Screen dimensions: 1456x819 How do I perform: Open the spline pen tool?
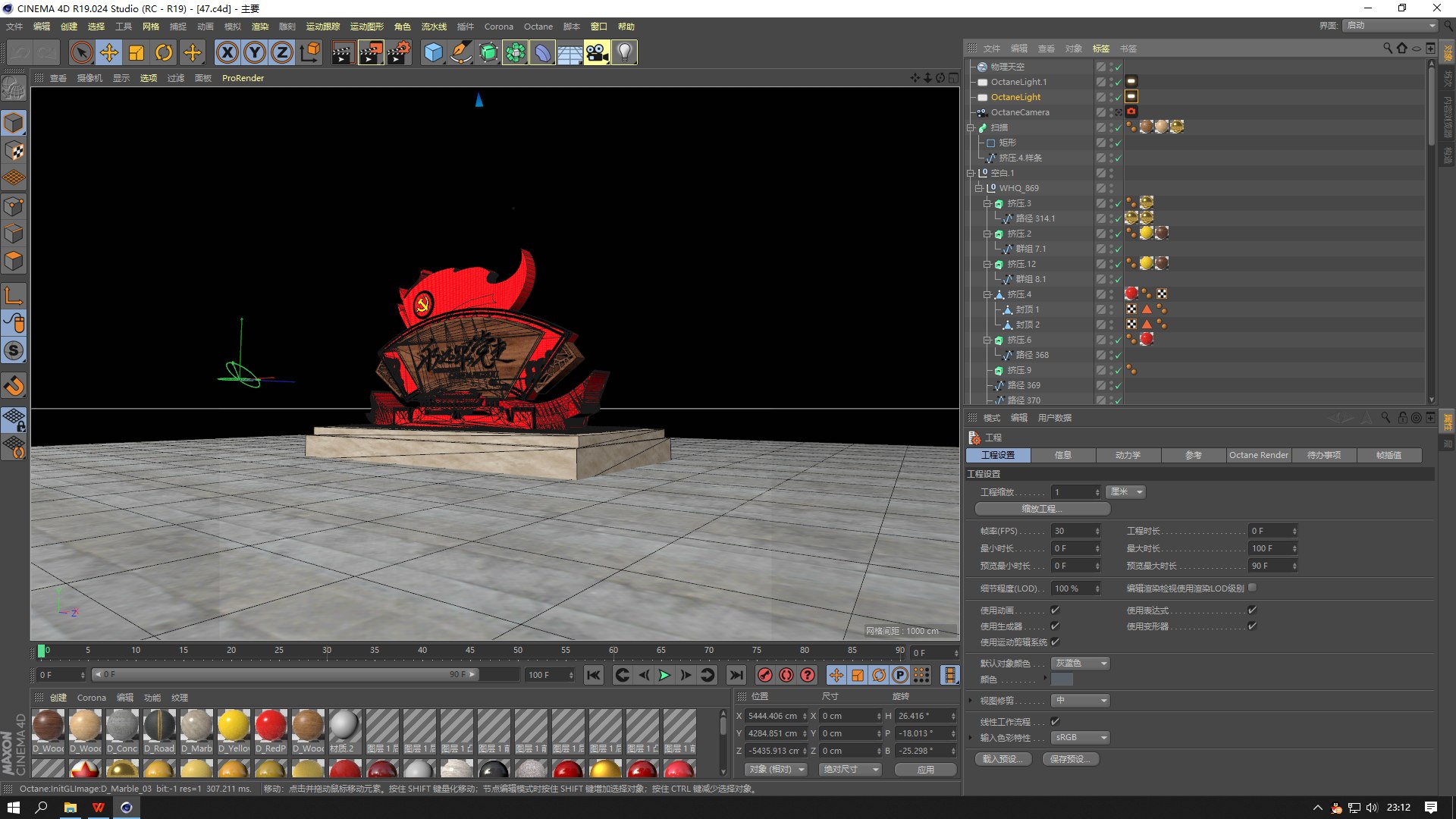coord(460,53)
